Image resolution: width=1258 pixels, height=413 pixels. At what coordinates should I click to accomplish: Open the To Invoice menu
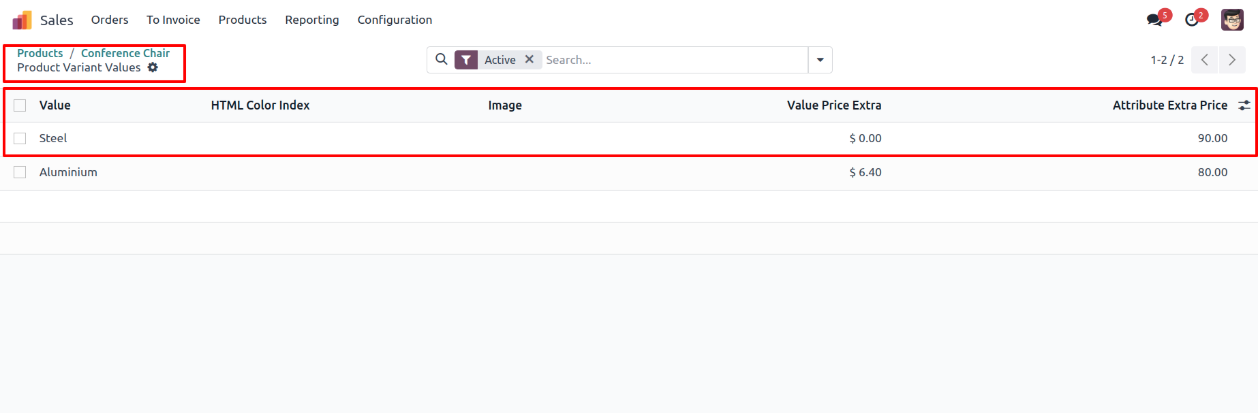[x=173, y=20]
